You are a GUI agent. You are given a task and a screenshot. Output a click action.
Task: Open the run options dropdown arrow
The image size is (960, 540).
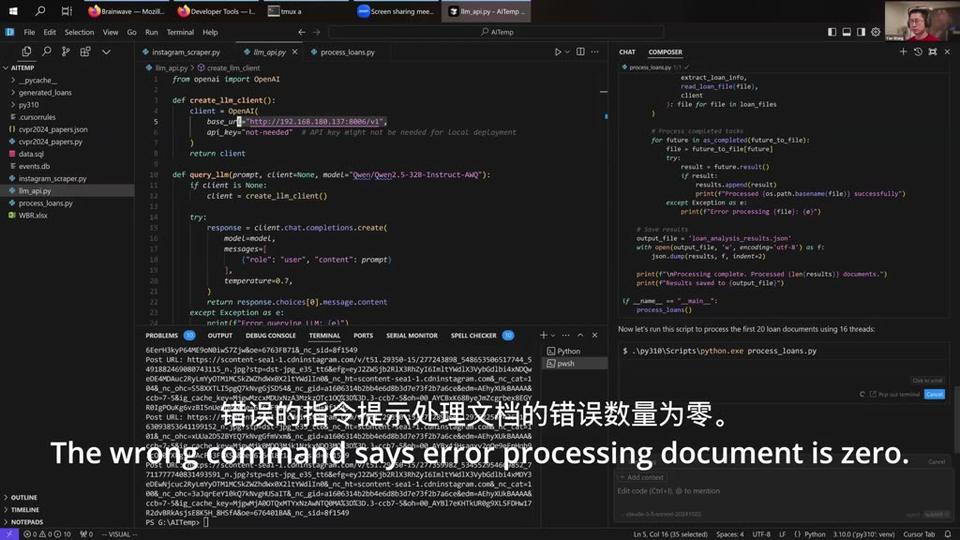point(567,52)
